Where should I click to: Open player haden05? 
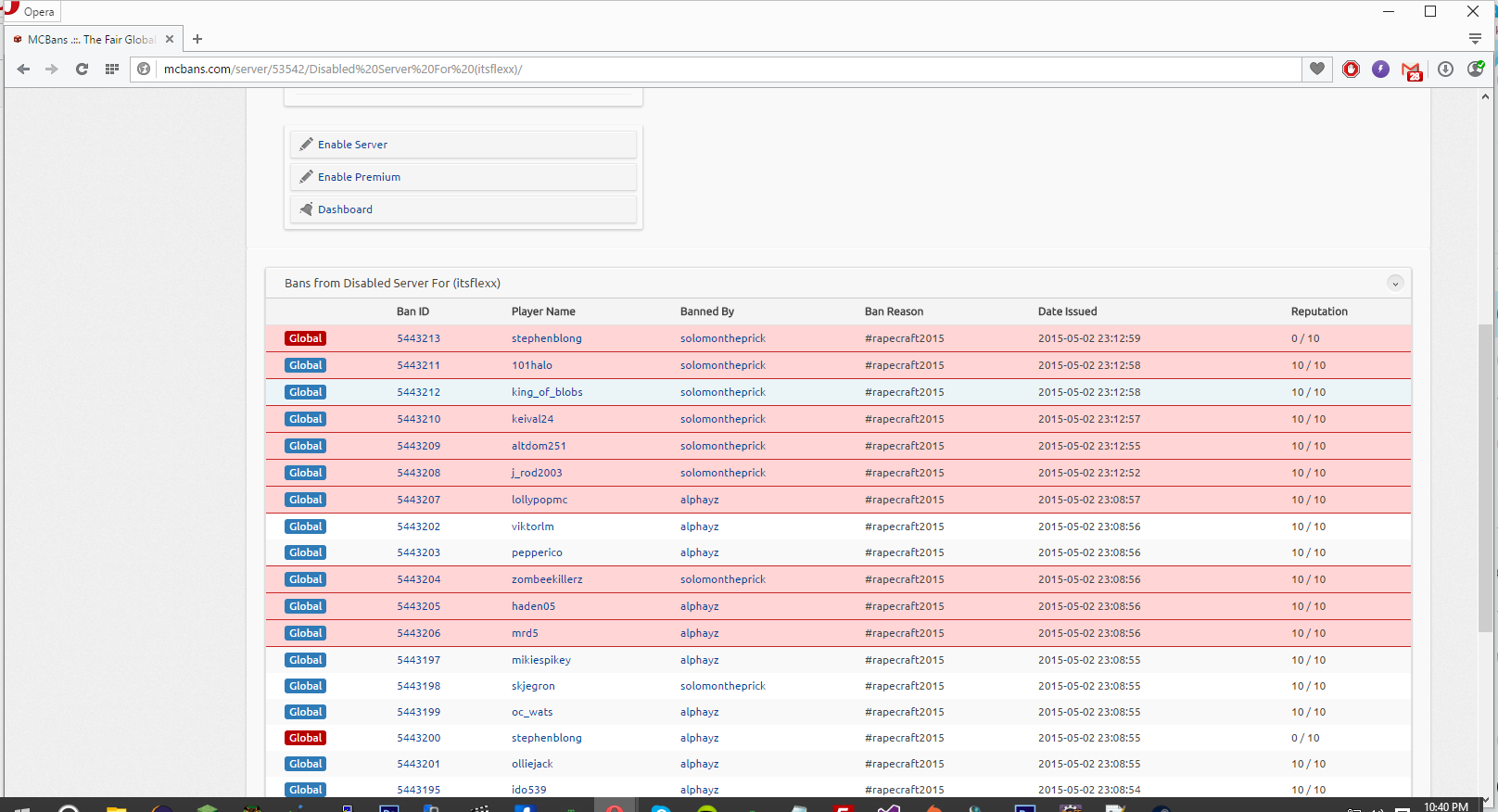[x=533, y=606]
